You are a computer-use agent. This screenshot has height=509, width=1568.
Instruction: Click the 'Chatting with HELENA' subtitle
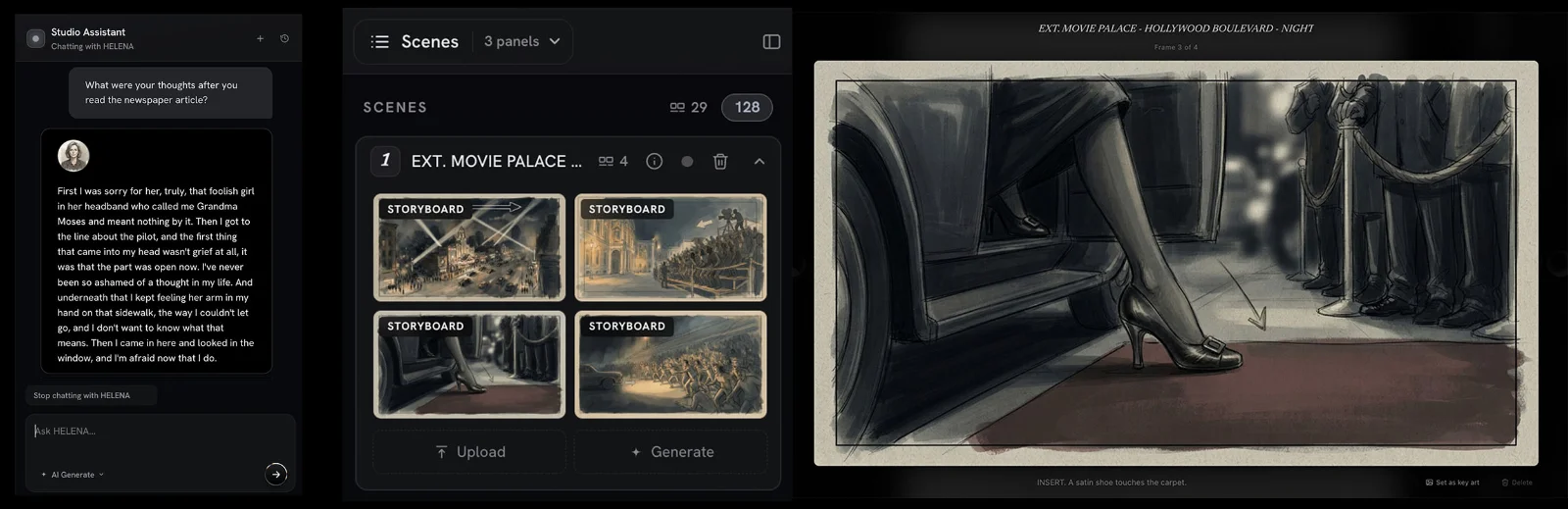tap(92, 46)
